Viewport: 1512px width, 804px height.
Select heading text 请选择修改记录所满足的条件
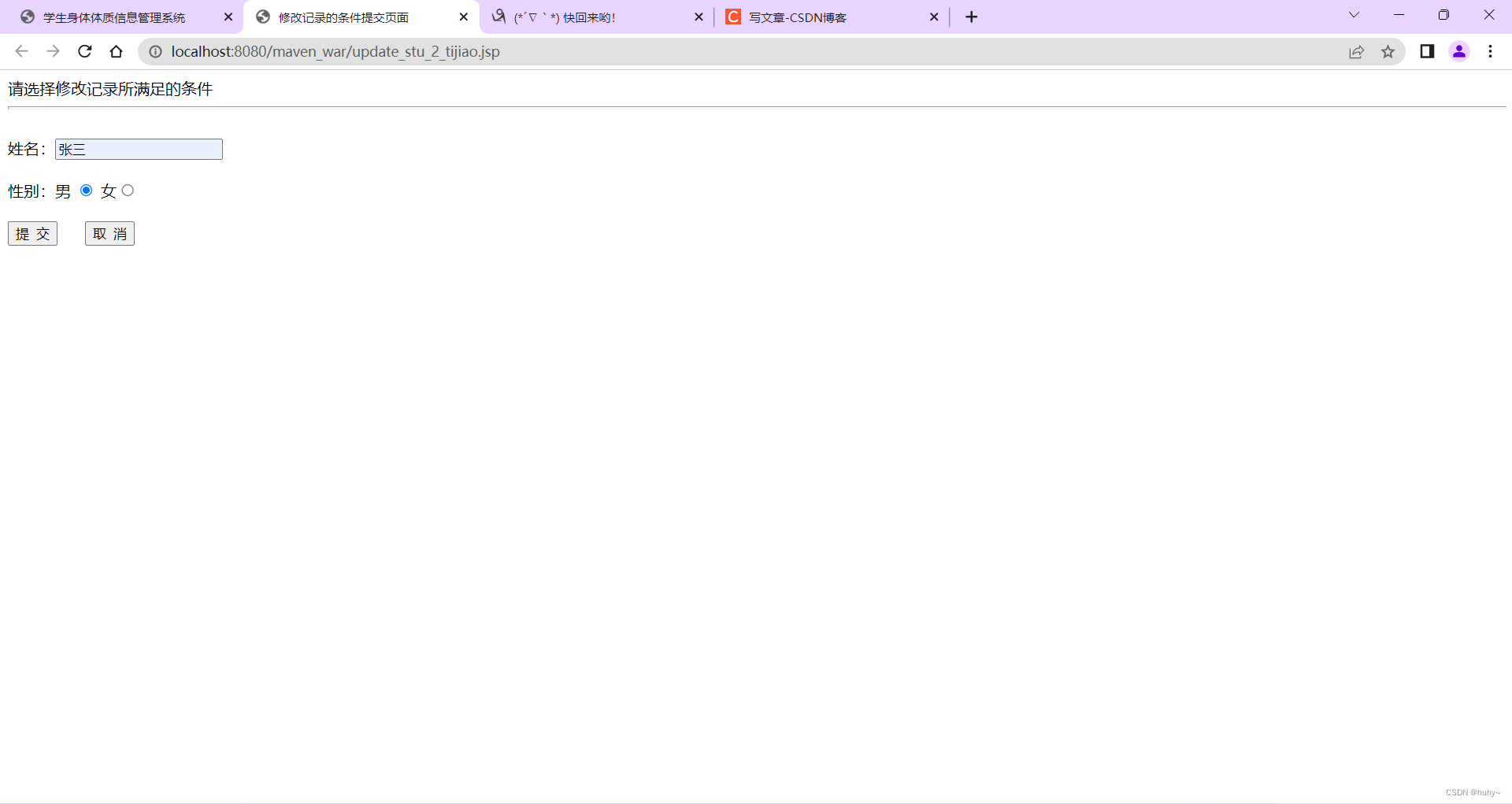pyautogui.click(x=110, y=89)
